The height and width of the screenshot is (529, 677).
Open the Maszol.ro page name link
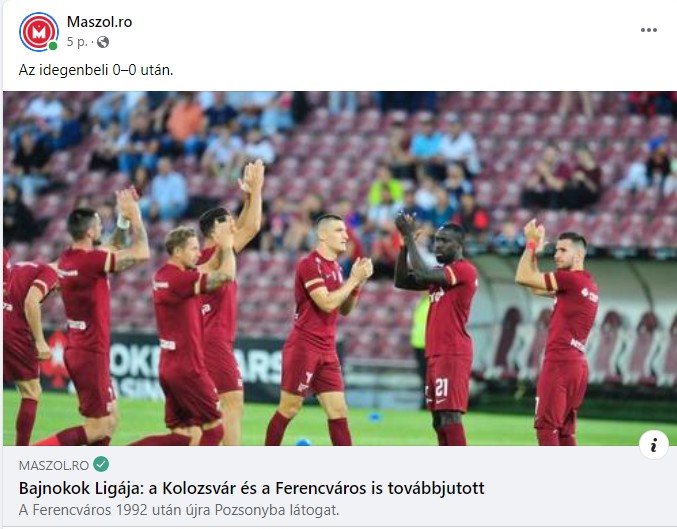click(x=99, y=22)
